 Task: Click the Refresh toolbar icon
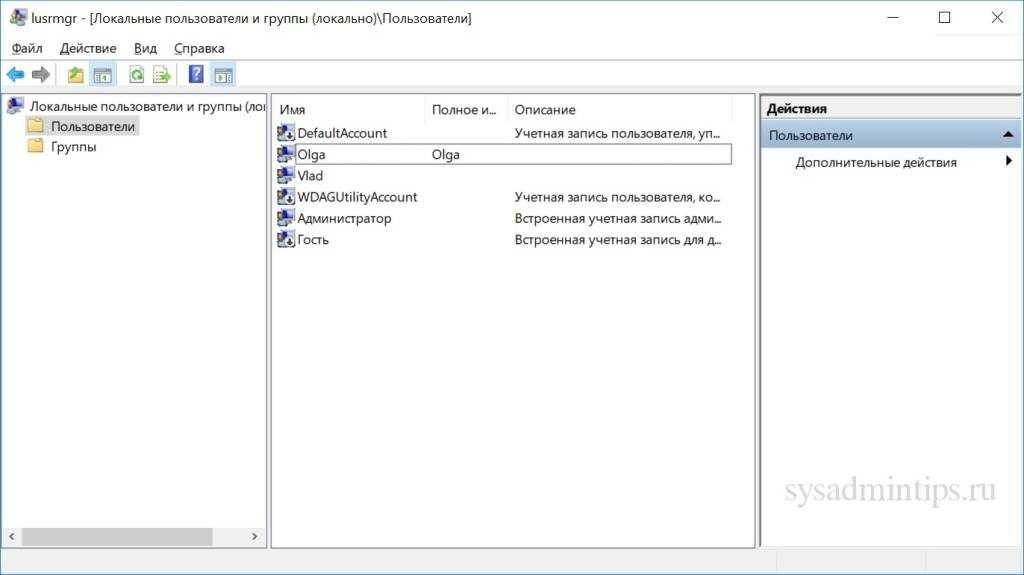[x=136, y=75]
